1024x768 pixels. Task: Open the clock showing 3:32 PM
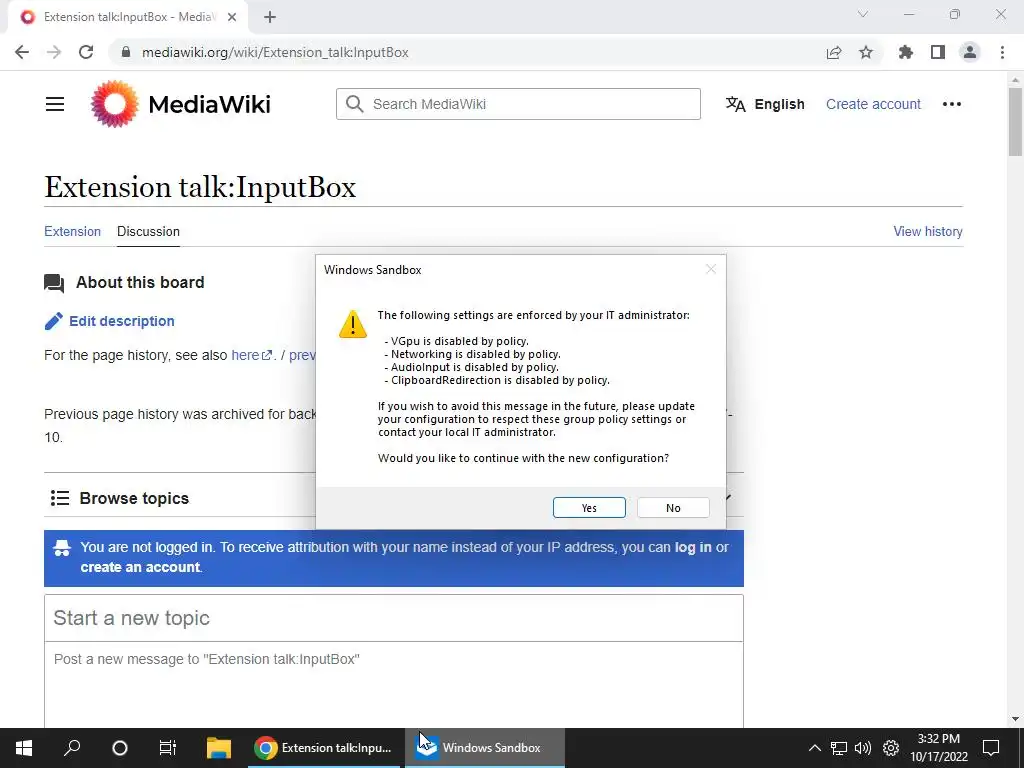click(x=938, y=748)
